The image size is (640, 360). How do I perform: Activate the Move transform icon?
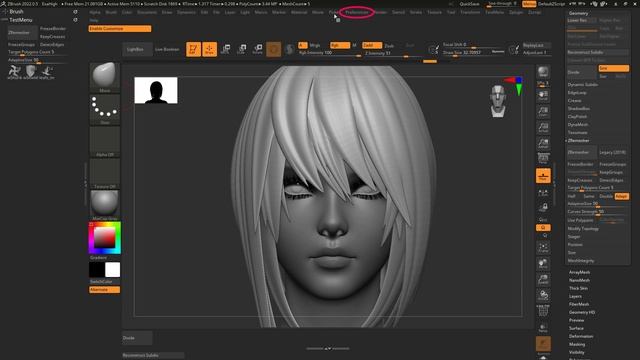click(x=225, y=49)
